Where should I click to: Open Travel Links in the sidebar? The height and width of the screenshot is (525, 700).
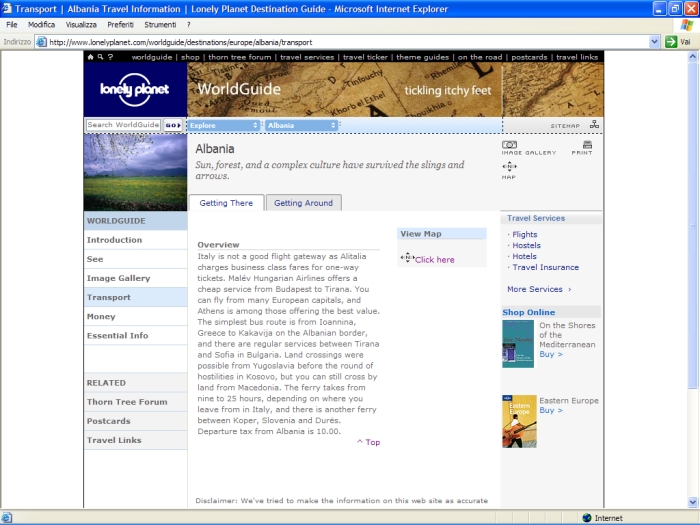tap(135, 440)
